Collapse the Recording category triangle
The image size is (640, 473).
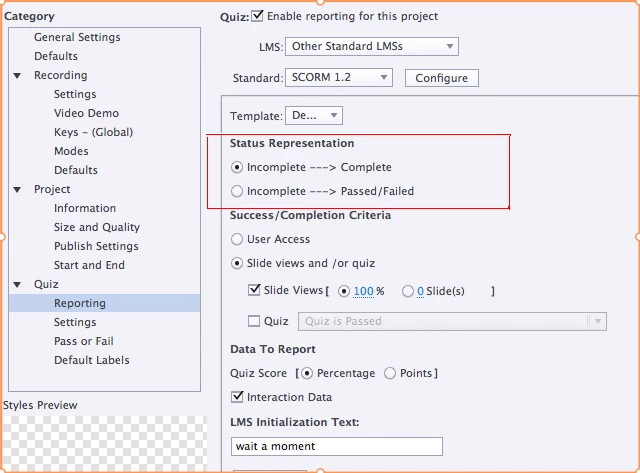(17, 76)
